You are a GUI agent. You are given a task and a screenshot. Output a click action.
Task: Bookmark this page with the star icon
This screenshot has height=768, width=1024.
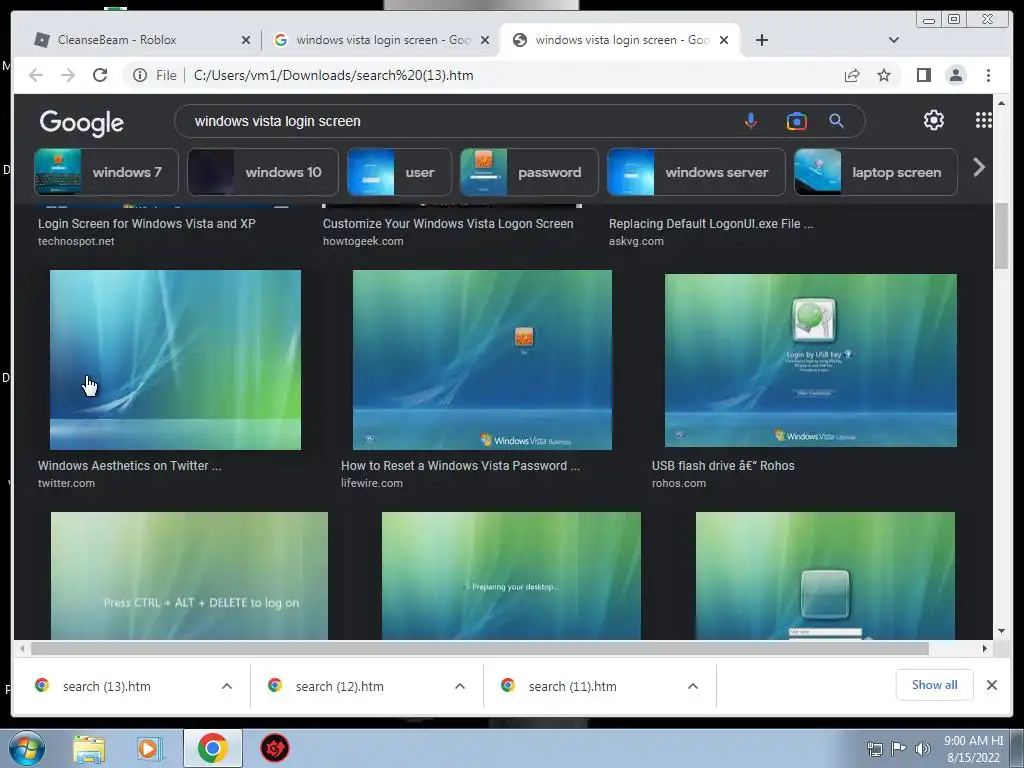pyautogui.click(x=884, y=76)
